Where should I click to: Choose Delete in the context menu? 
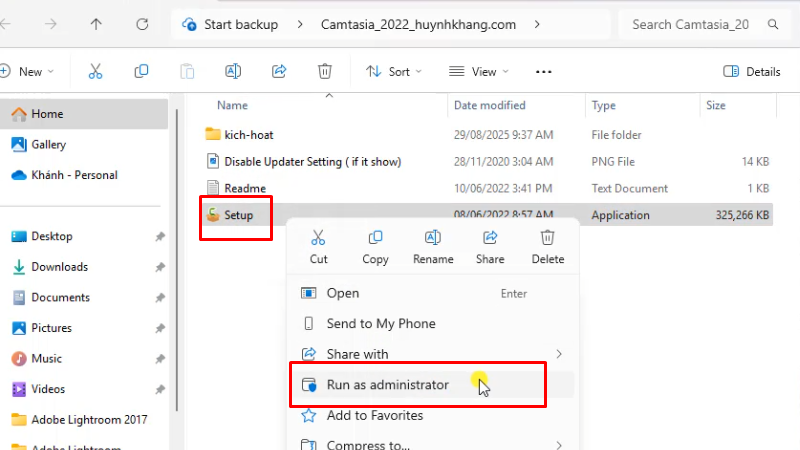(548, 247)
